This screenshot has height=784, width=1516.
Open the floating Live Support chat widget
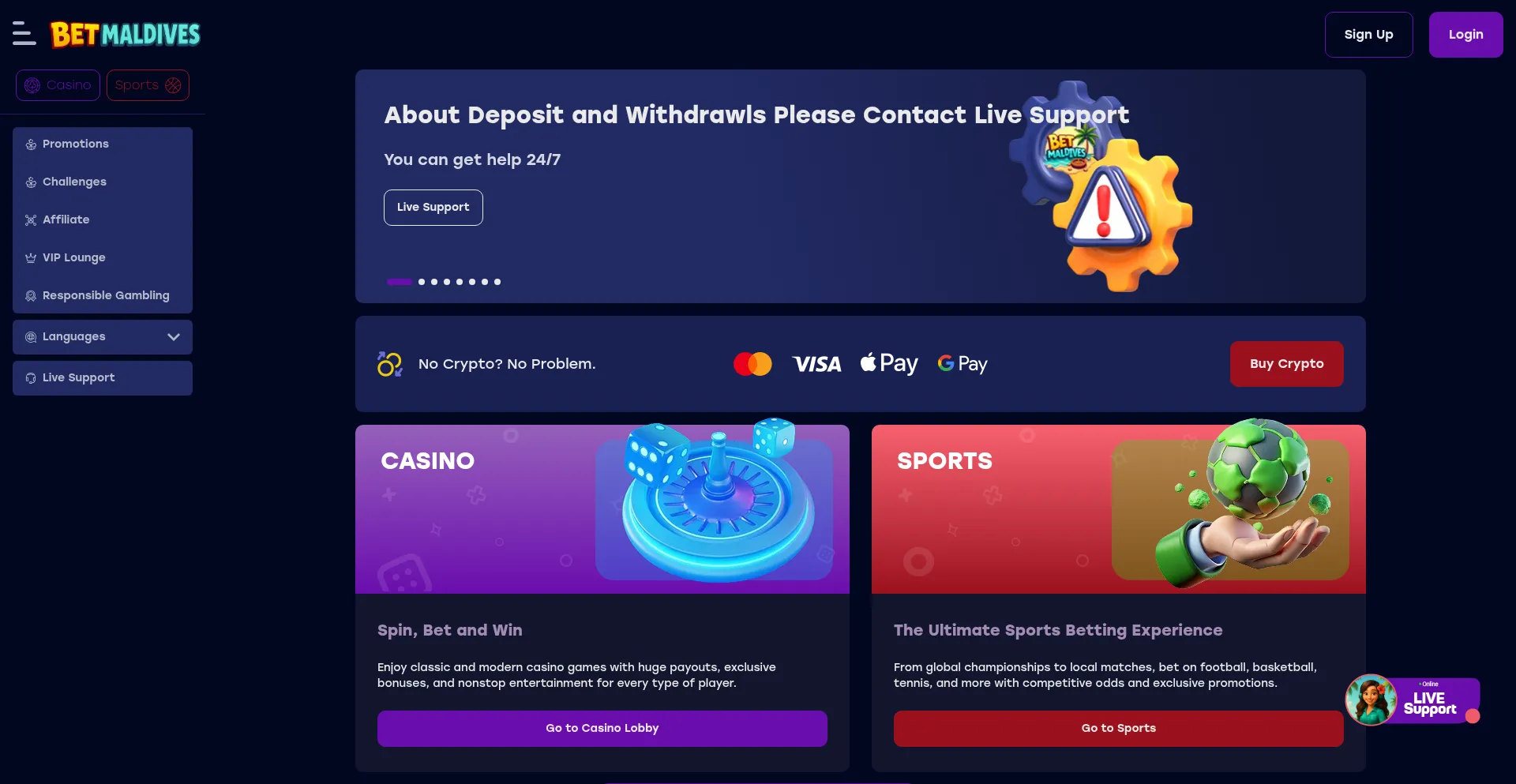1413,700
